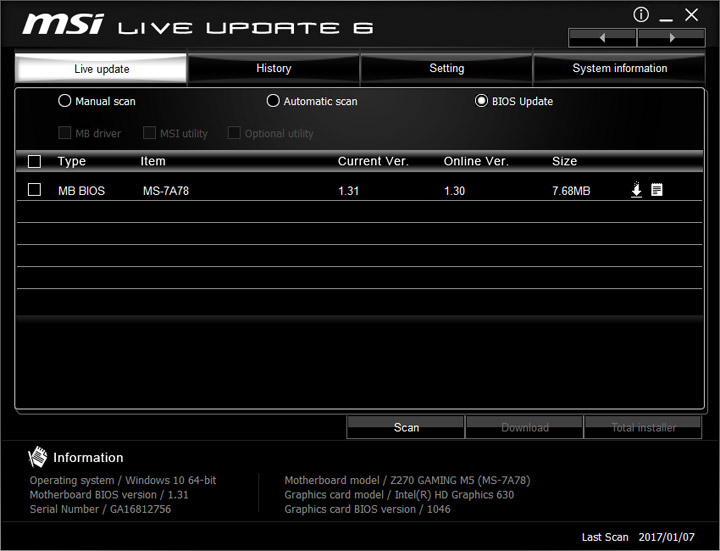Tick the MB driver checkbox
The image size is (720, 551).
tap(64, 133)
